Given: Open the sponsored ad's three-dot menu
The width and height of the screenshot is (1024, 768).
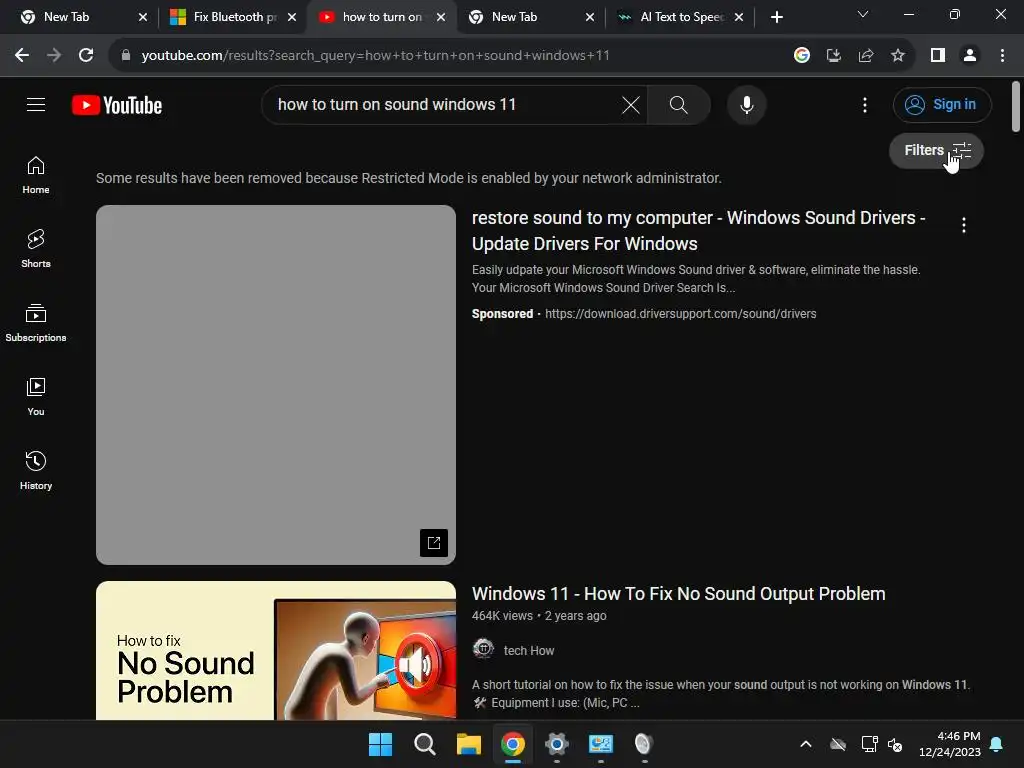Looking at the screenshot, I should [x=963, y=225].
